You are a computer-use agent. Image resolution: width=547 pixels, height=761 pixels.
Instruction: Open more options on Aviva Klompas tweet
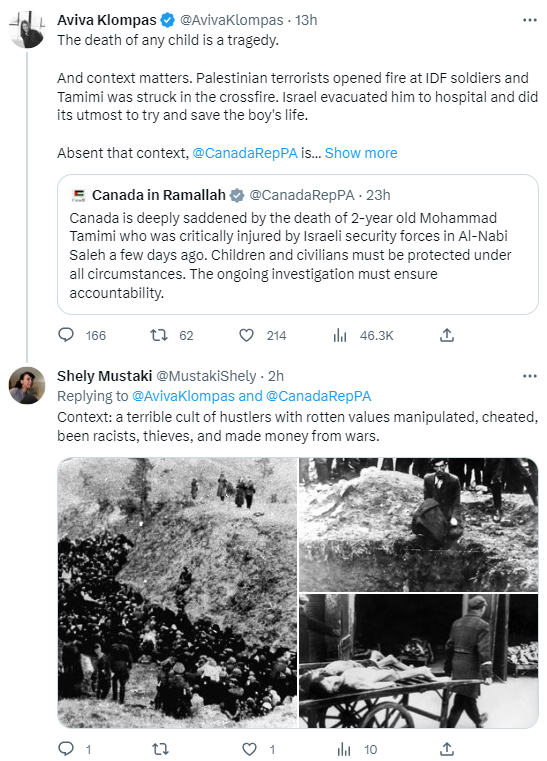pos(530,20)
